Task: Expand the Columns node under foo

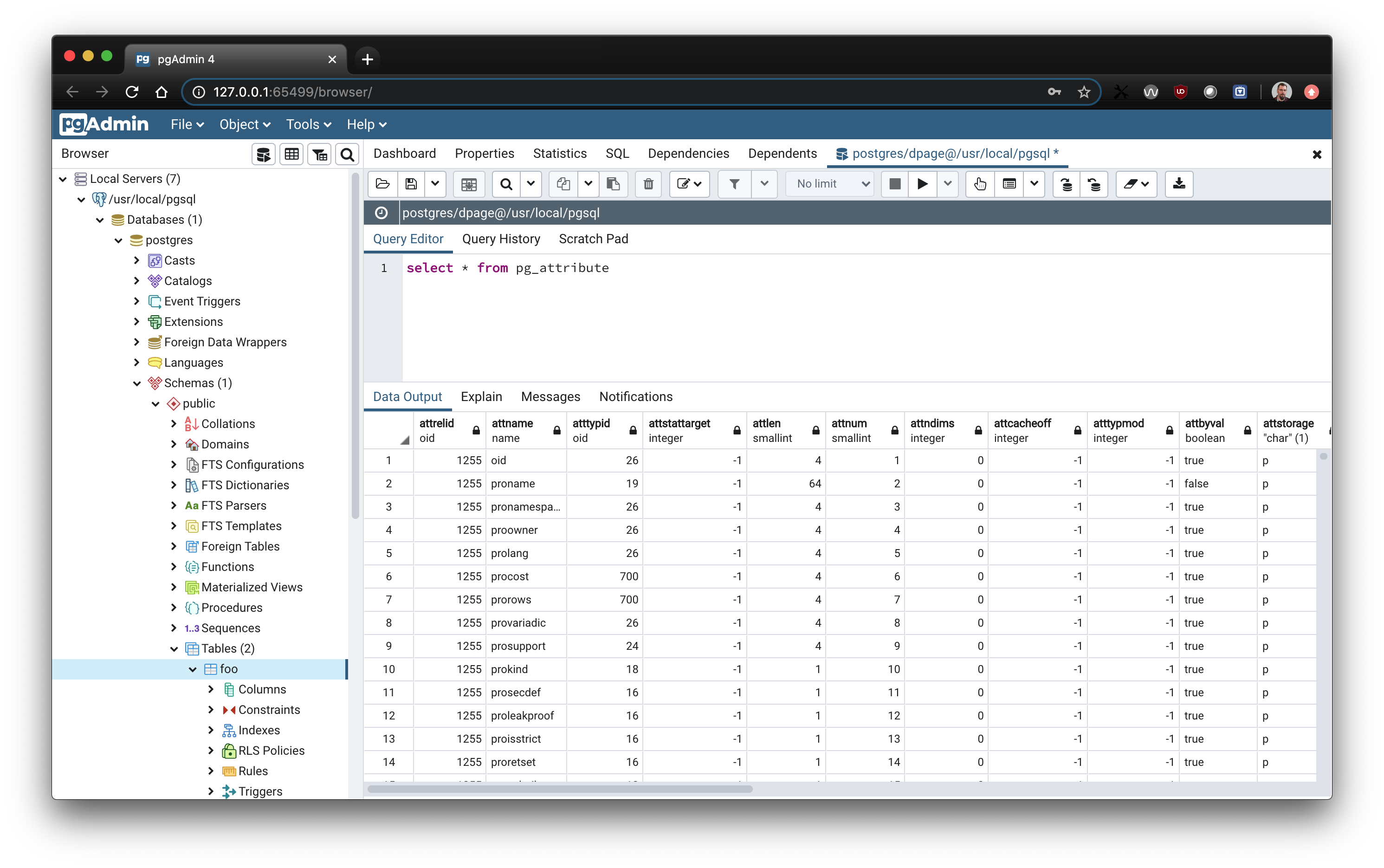Action: [211, 689]
